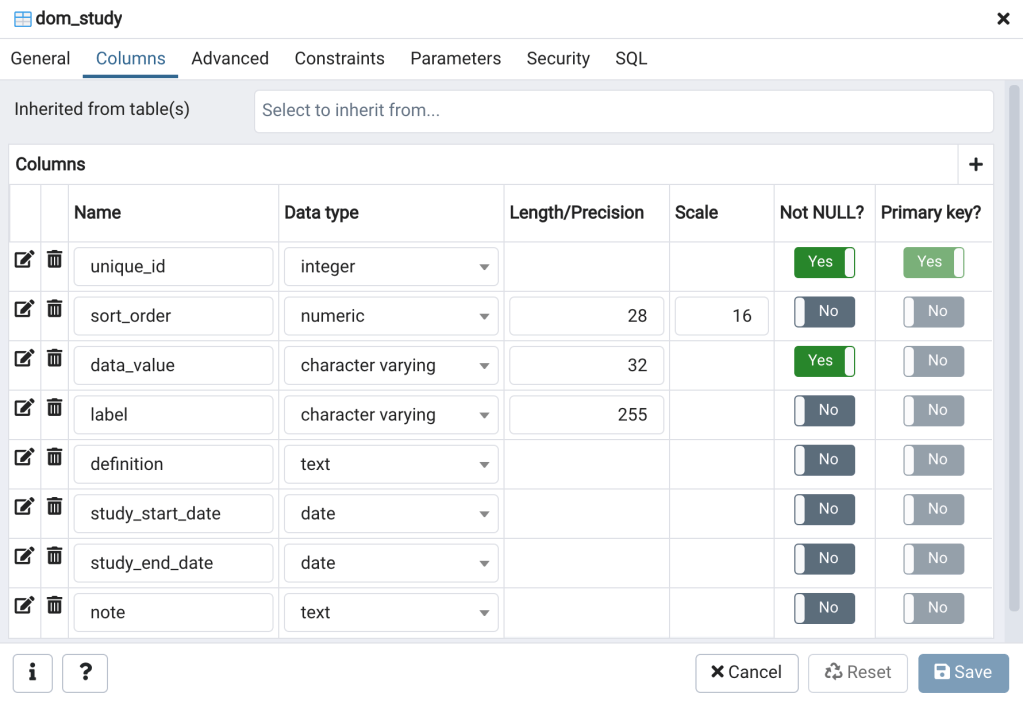
Task: Switch to the Constraints tab
Action: pyautogui.click(x=339, y=59)
